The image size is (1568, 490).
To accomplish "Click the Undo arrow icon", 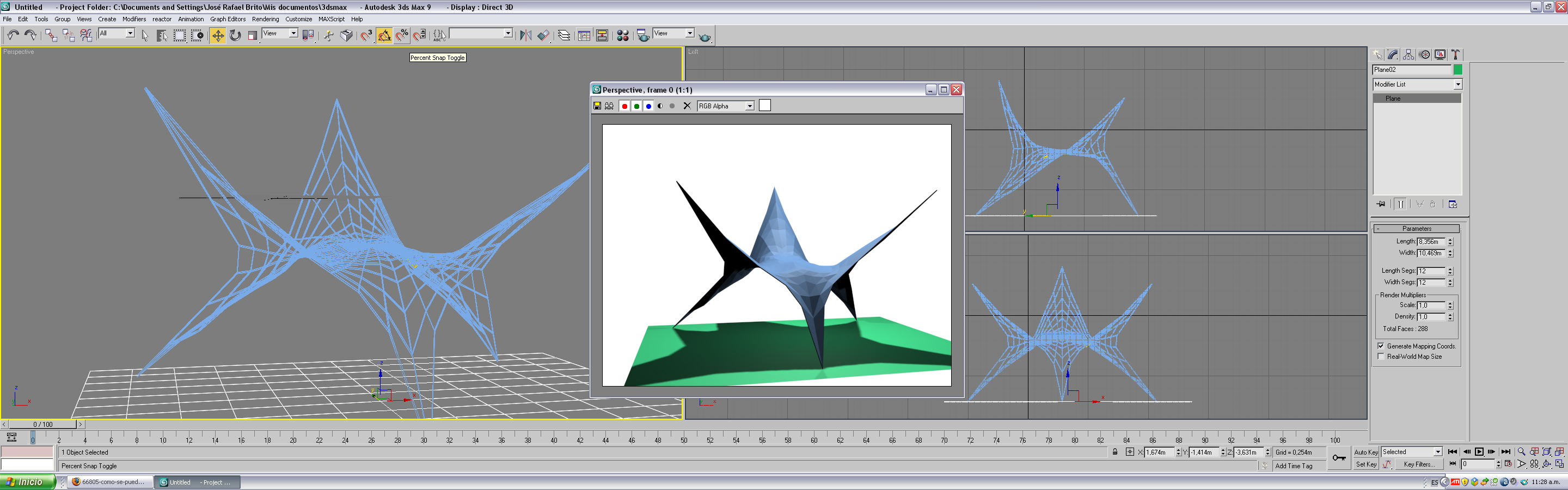I will point(13,35).
